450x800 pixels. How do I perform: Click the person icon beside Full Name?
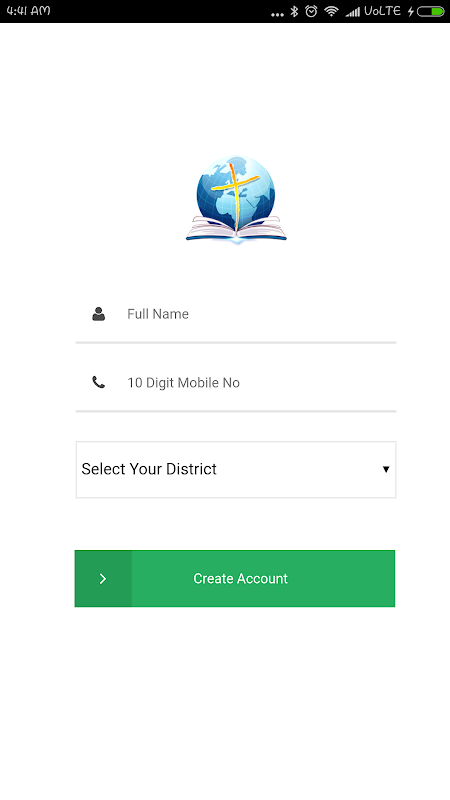click(98, 314)
